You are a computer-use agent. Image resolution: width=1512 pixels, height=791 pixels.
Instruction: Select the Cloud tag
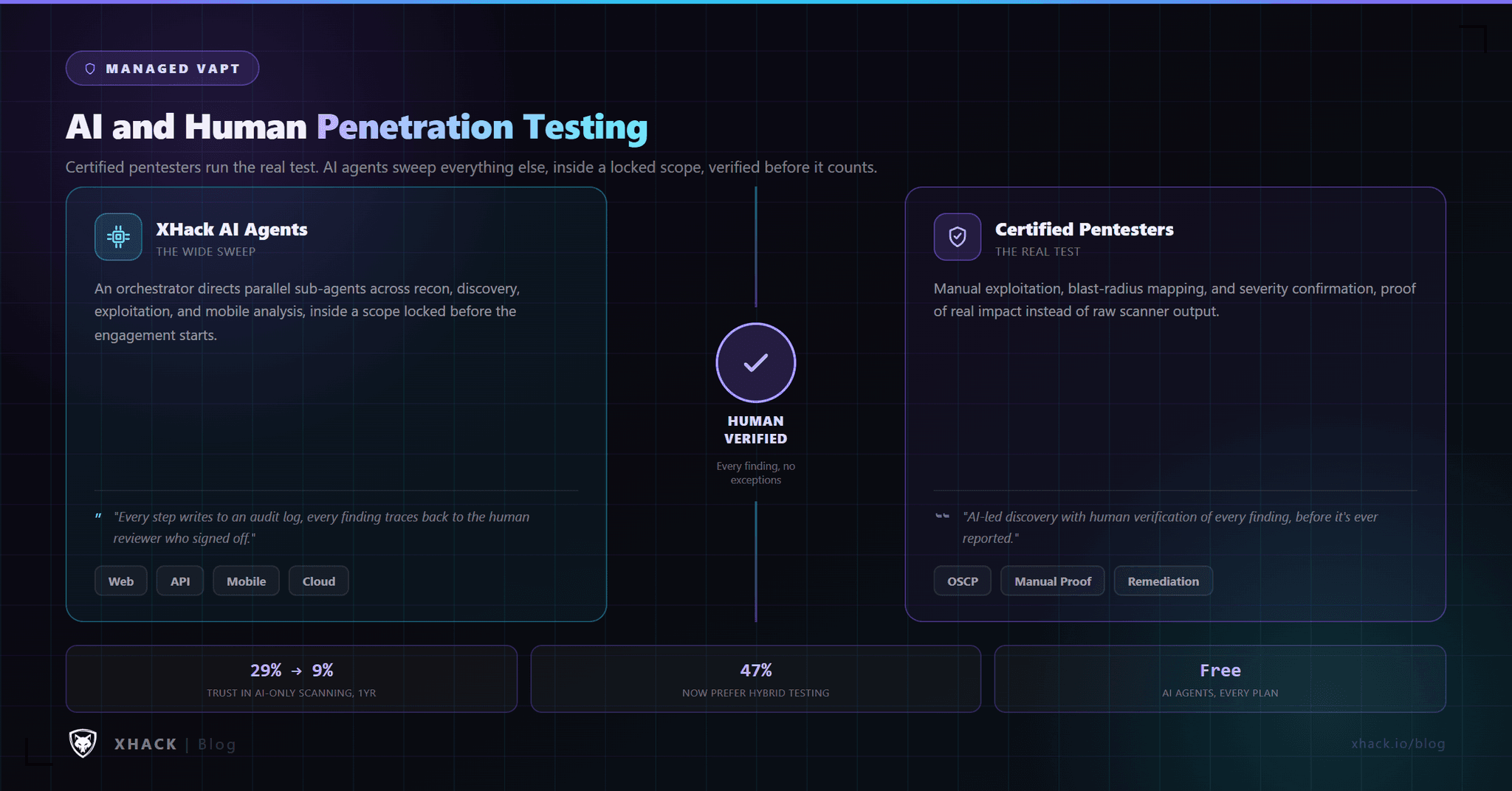click(319, 581)
